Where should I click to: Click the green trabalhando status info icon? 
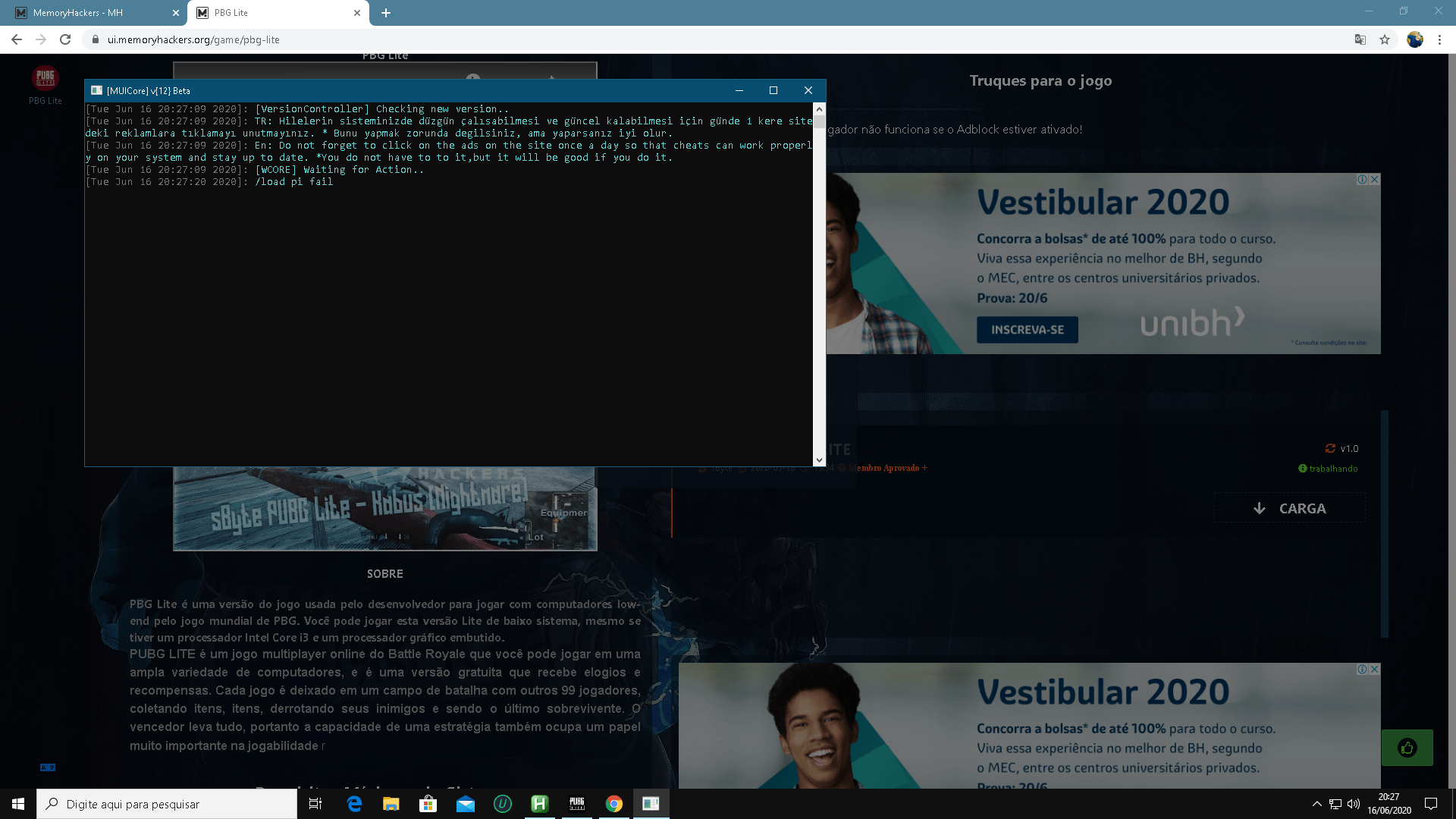(1303, 469)
